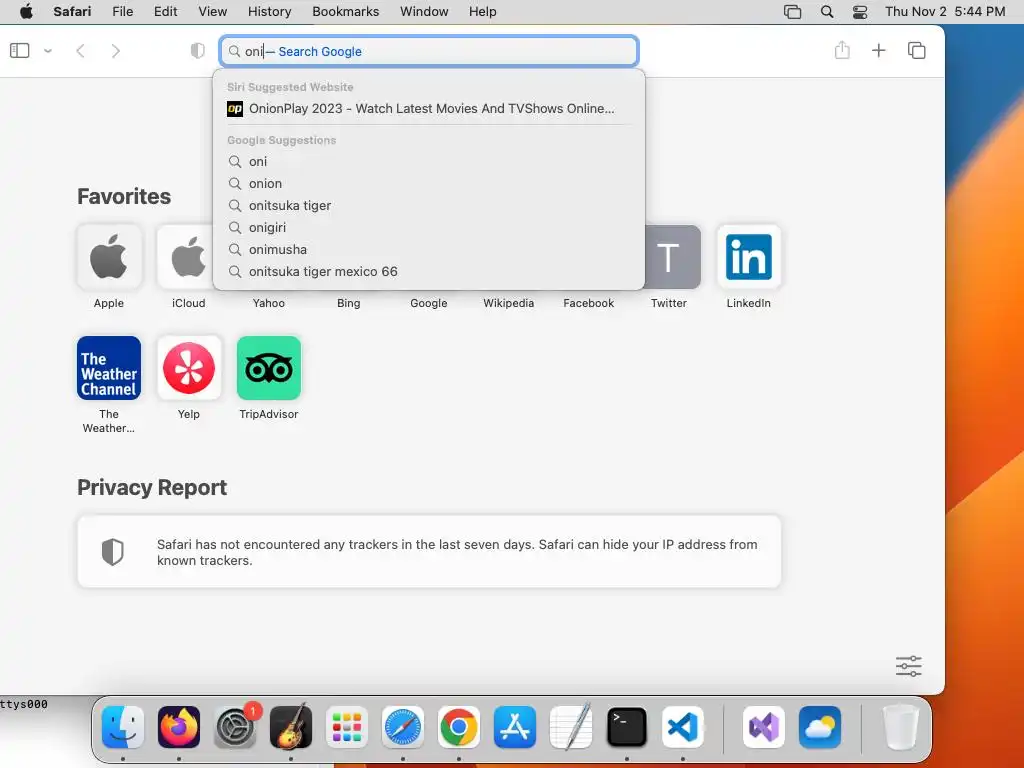The height and width of the screenshot is (768, 1024).
Task: Open the Apple favorite
Action: (x=108, y=257)
